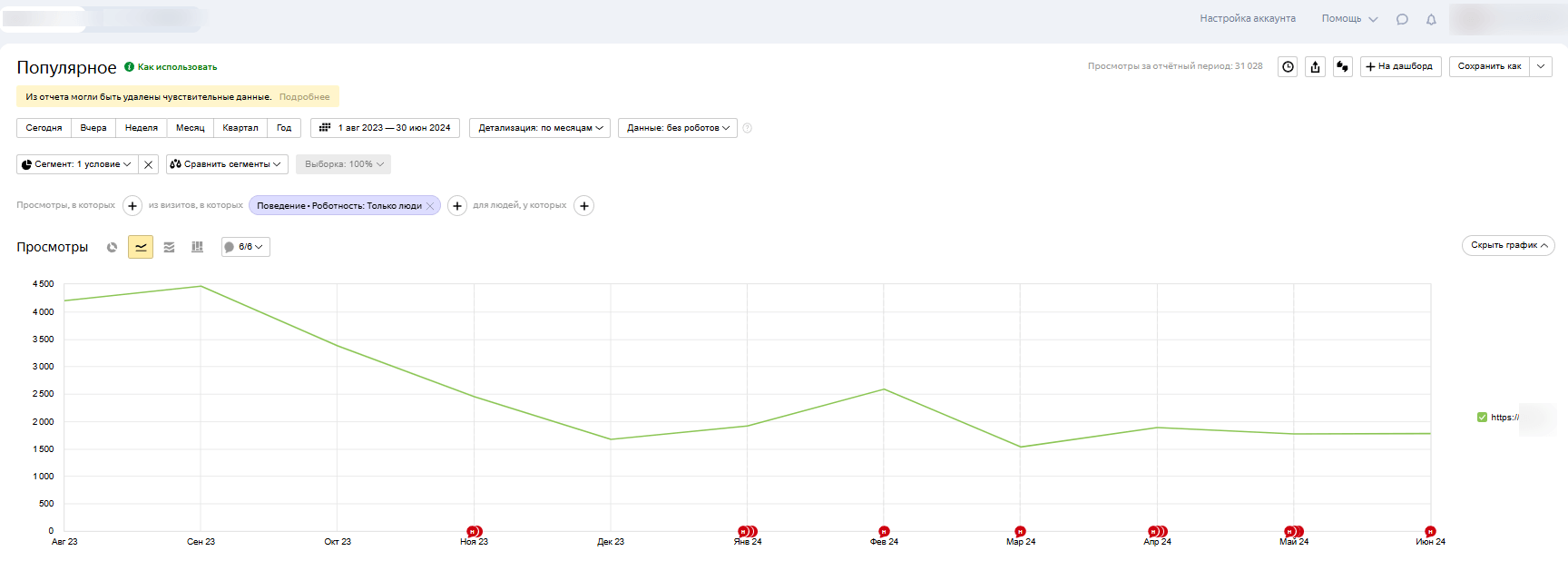
Task: Open the 'Подробнее' link in the yellow notice
Action: 304,97
